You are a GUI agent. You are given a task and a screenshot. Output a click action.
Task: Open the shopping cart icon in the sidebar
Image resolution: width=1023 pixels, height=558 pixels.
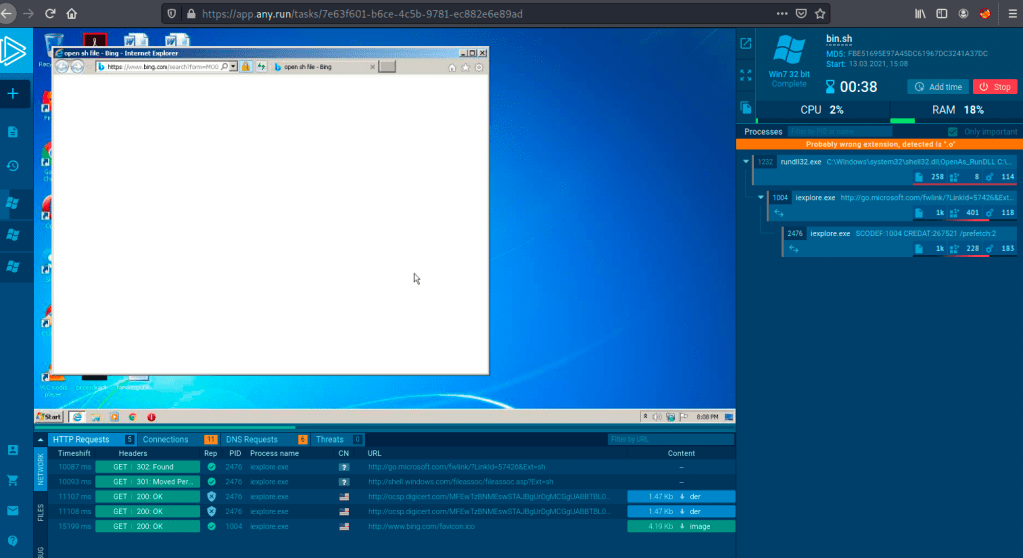[13, 480]
